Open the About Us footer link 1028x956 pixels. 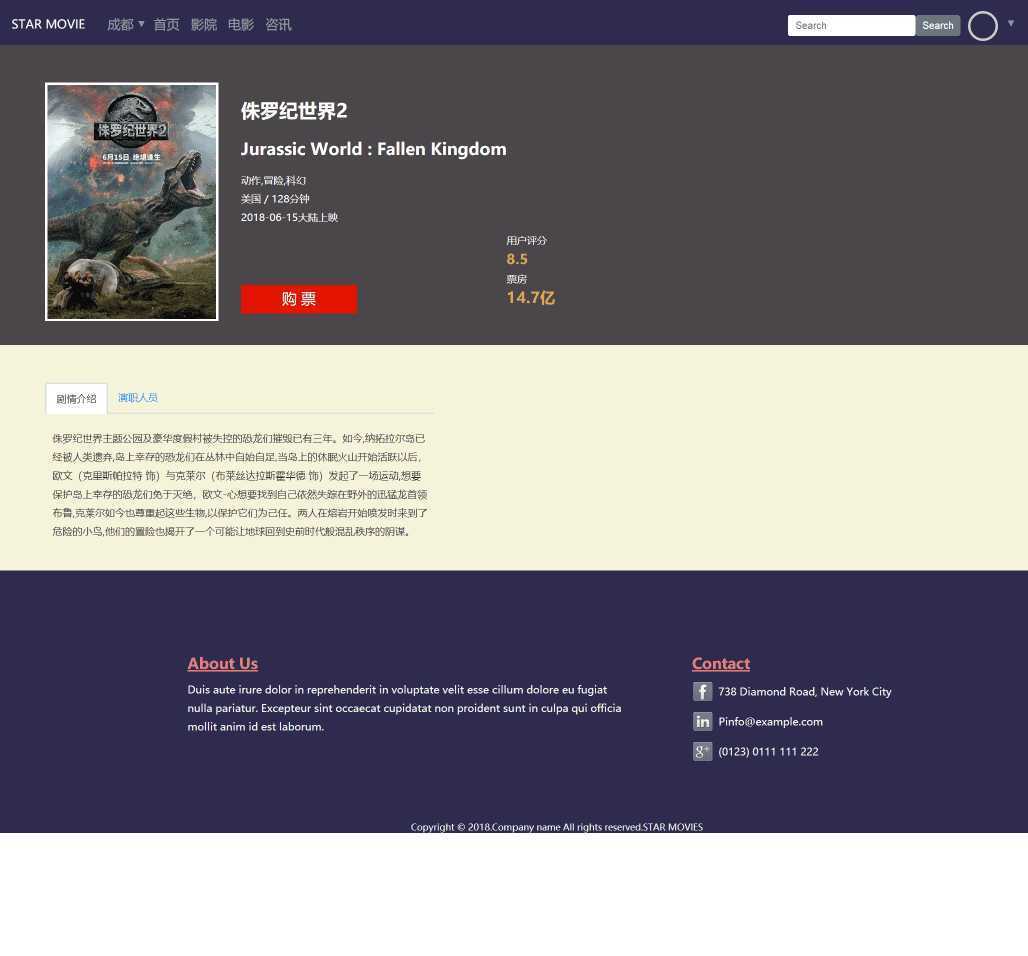[x=222, y=663]
